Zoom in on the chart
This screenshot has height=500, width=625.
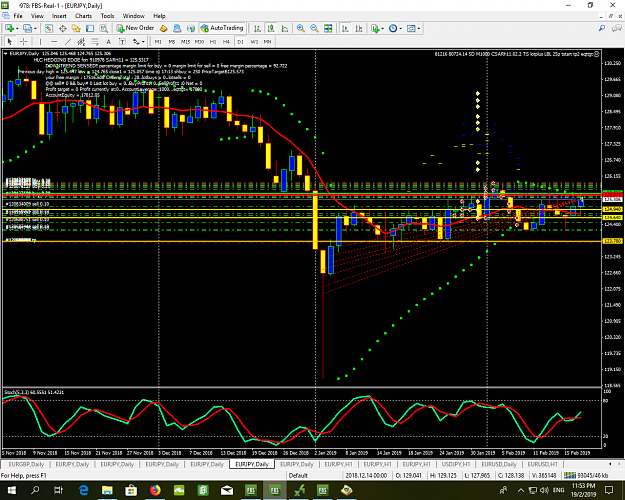301,28
